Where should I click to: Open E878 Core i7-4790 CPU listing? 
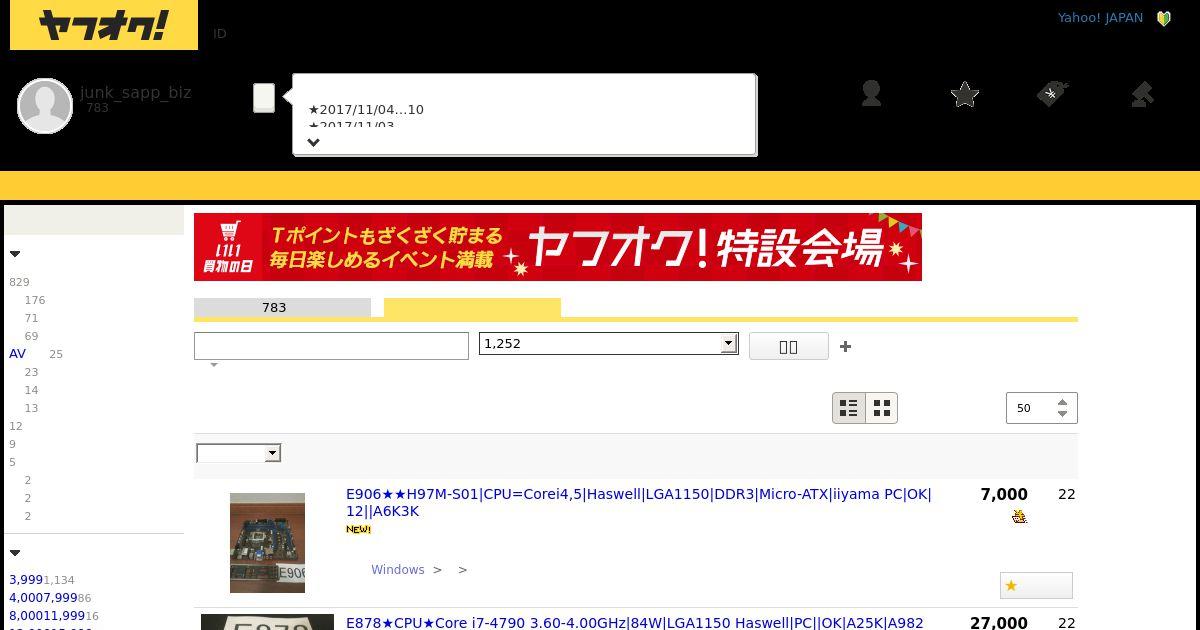click(635, 622)
